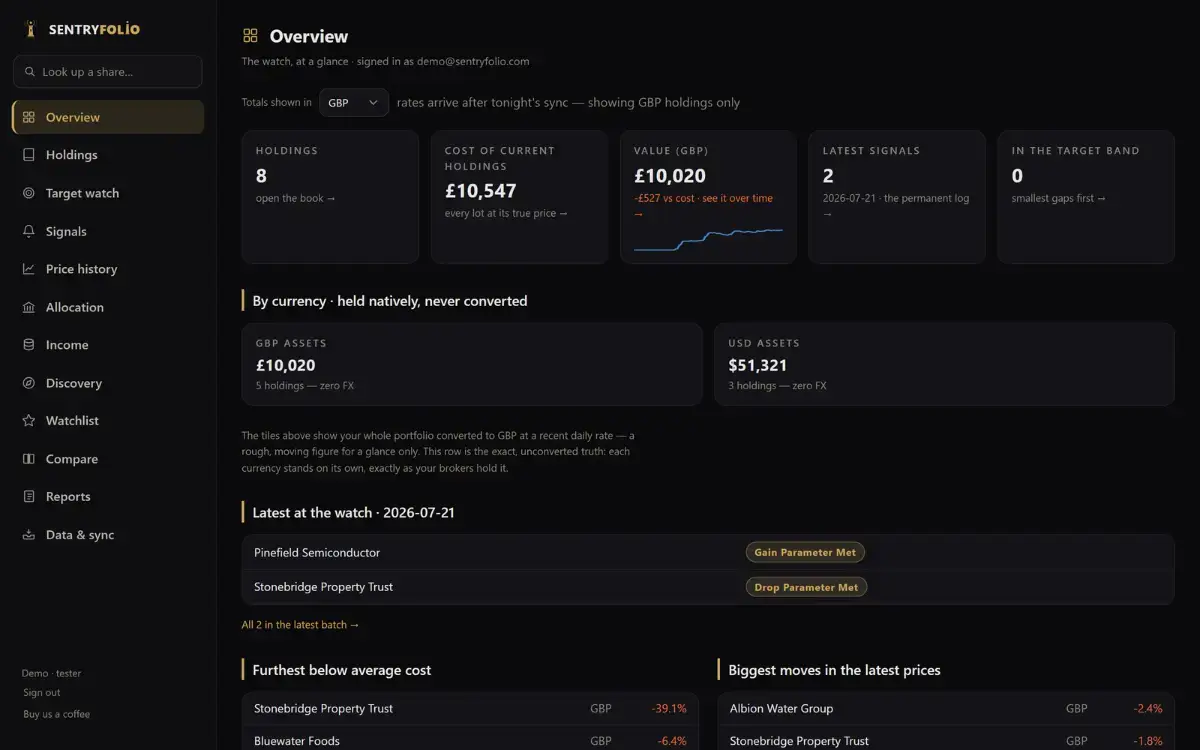Click the Holdings book icon in sidebar
Image resolution: width=1200 pixels, height=750 pixels.
28,155
